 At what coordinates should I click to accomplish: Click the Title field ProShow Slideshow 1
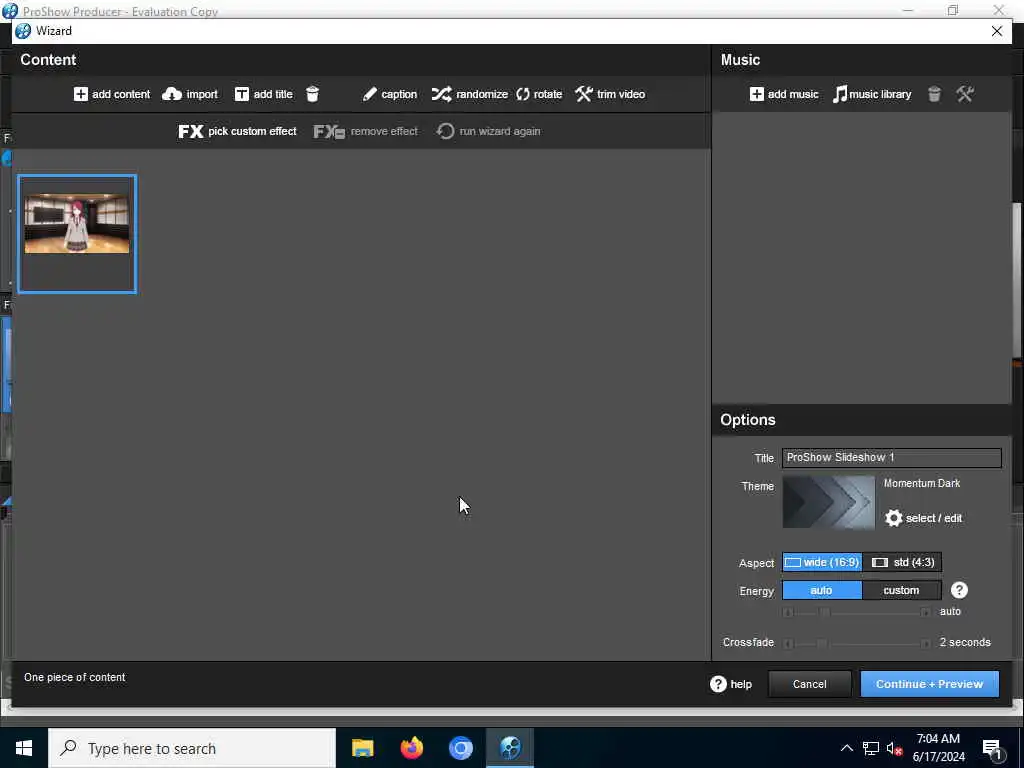click(x=891, y=458)
